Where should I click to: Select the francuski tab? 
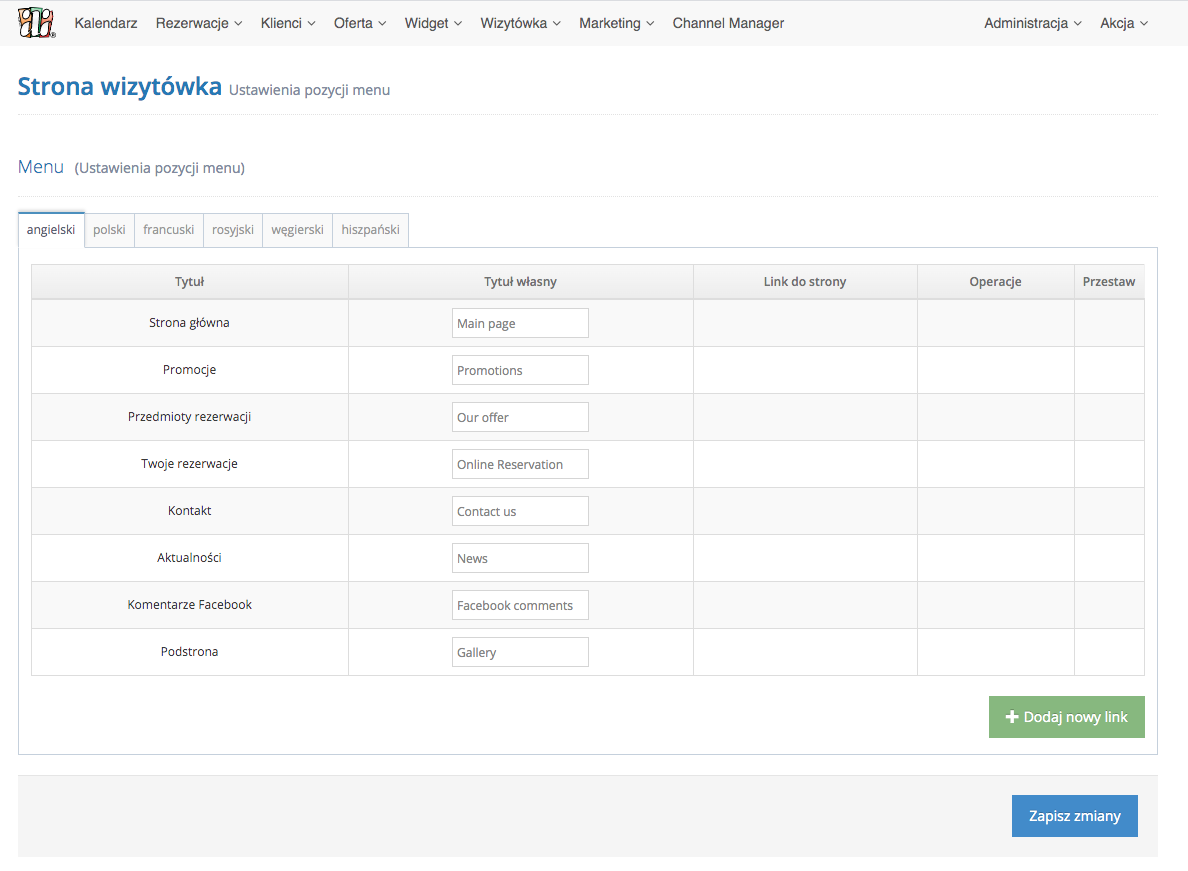(x=168, y=230)
